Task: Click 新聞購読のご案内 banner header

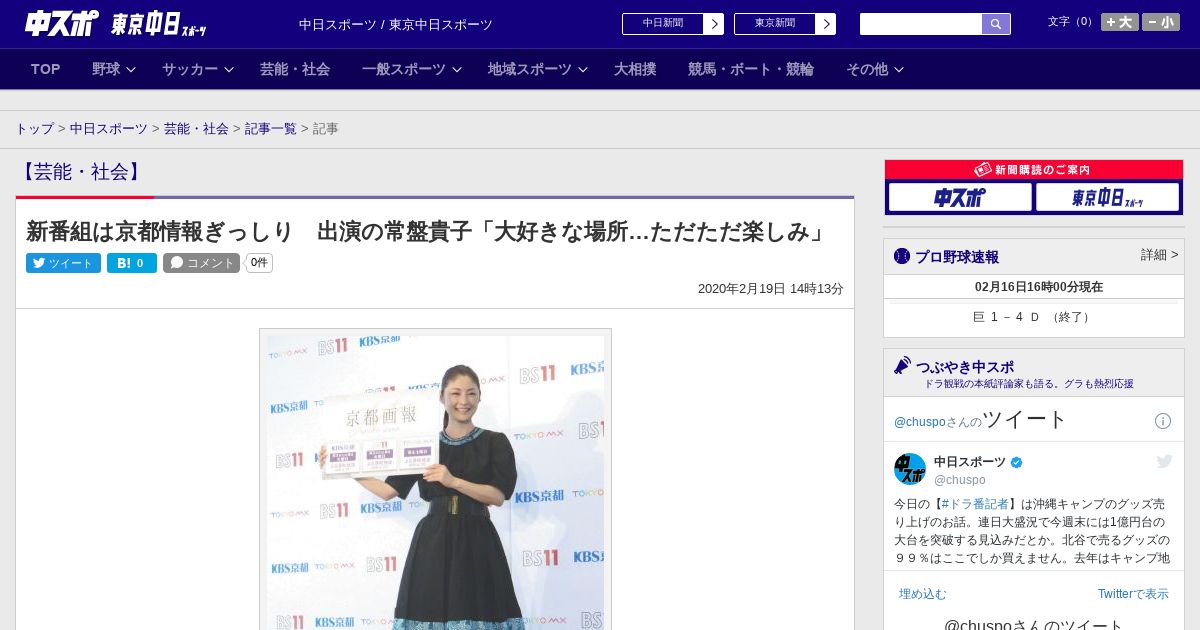Action: [x=1034, y=170]
